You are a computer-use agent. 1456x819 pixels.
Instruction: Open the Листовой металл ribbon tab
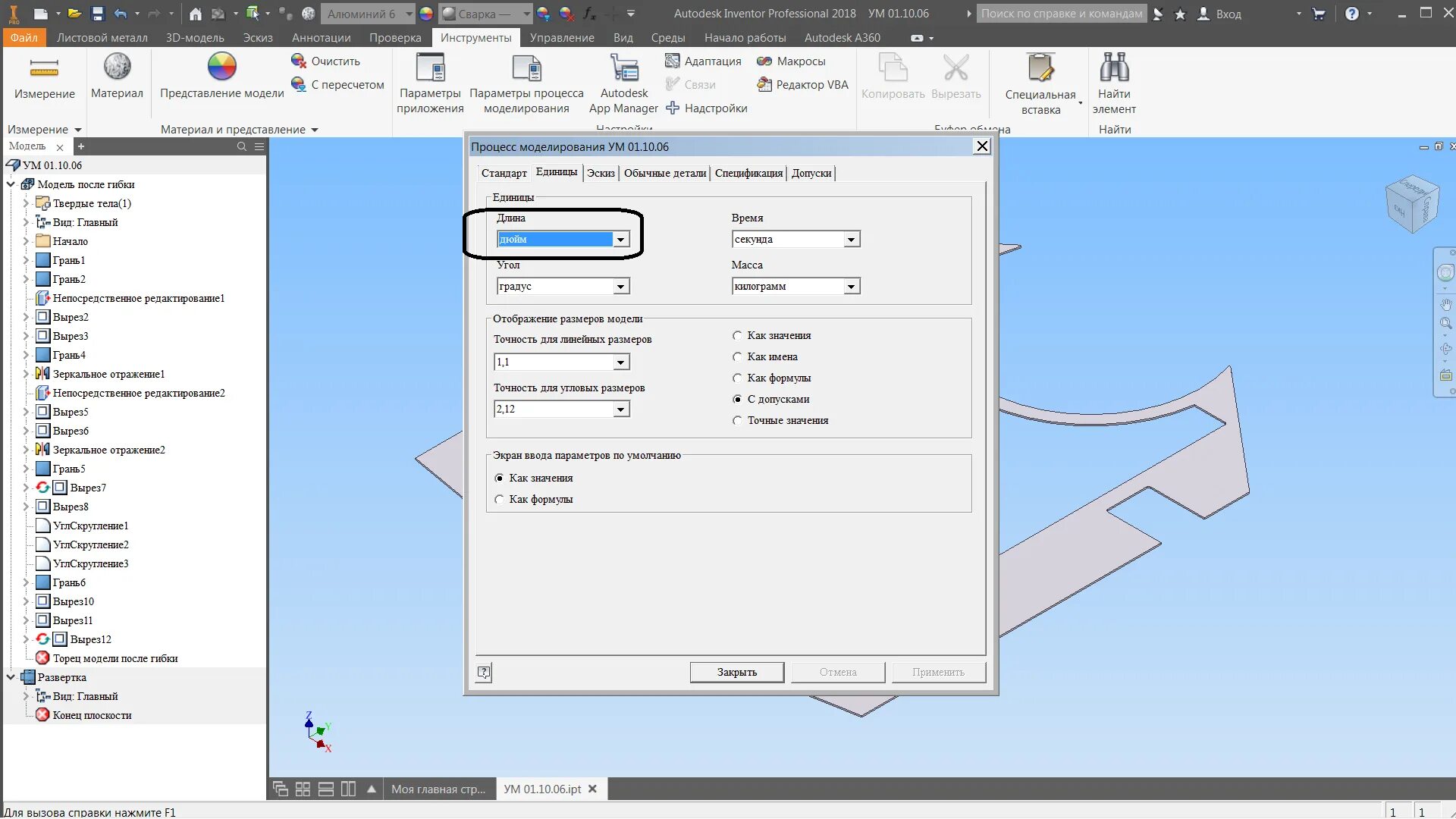point(102,37)
